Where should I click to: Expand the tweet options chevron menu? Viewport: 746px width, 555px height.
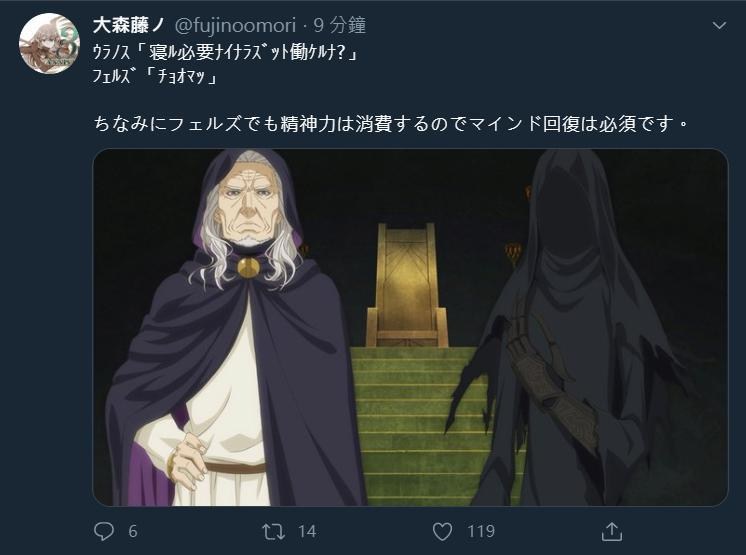[719, 25]
